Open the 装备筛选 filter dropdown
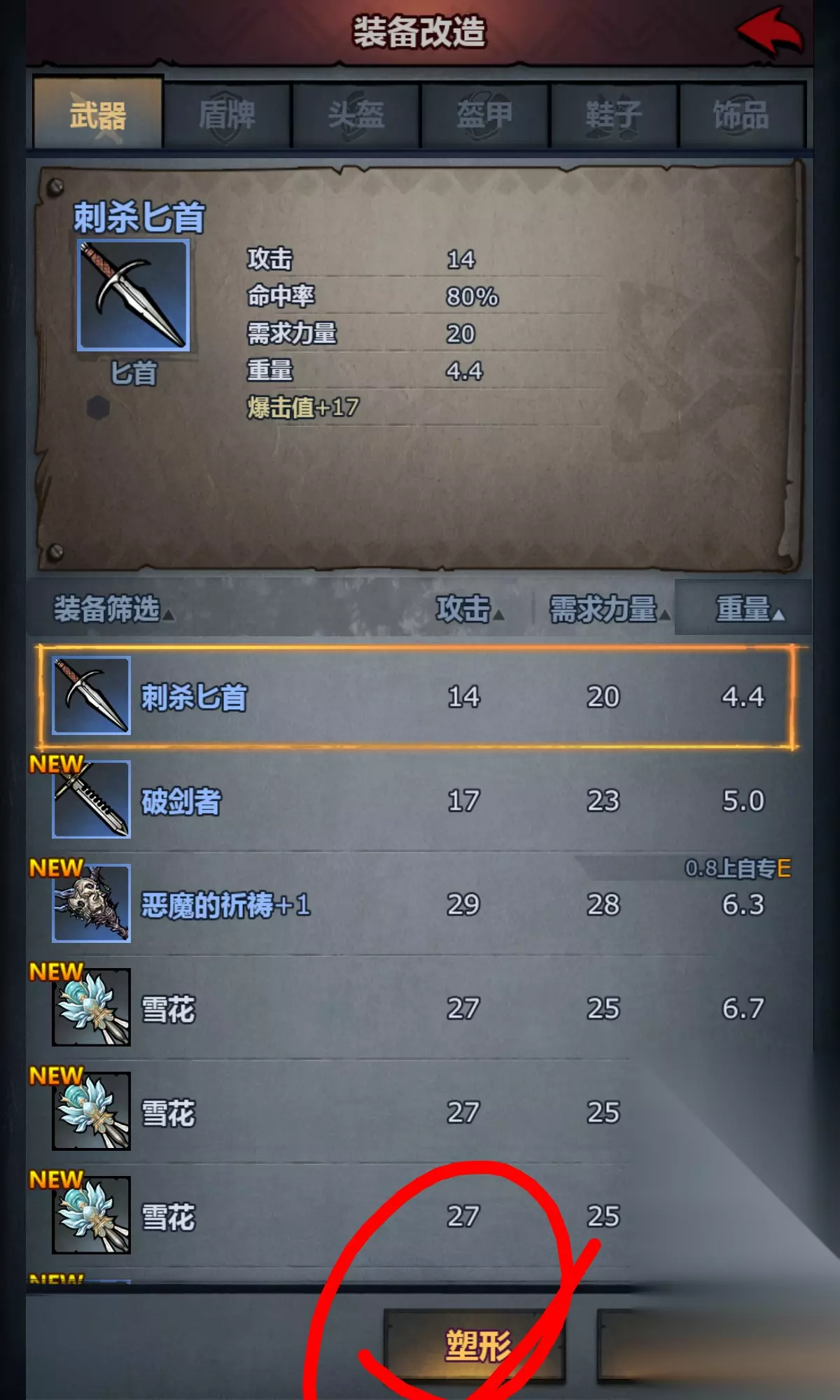840x1400 pixels. 113,609
